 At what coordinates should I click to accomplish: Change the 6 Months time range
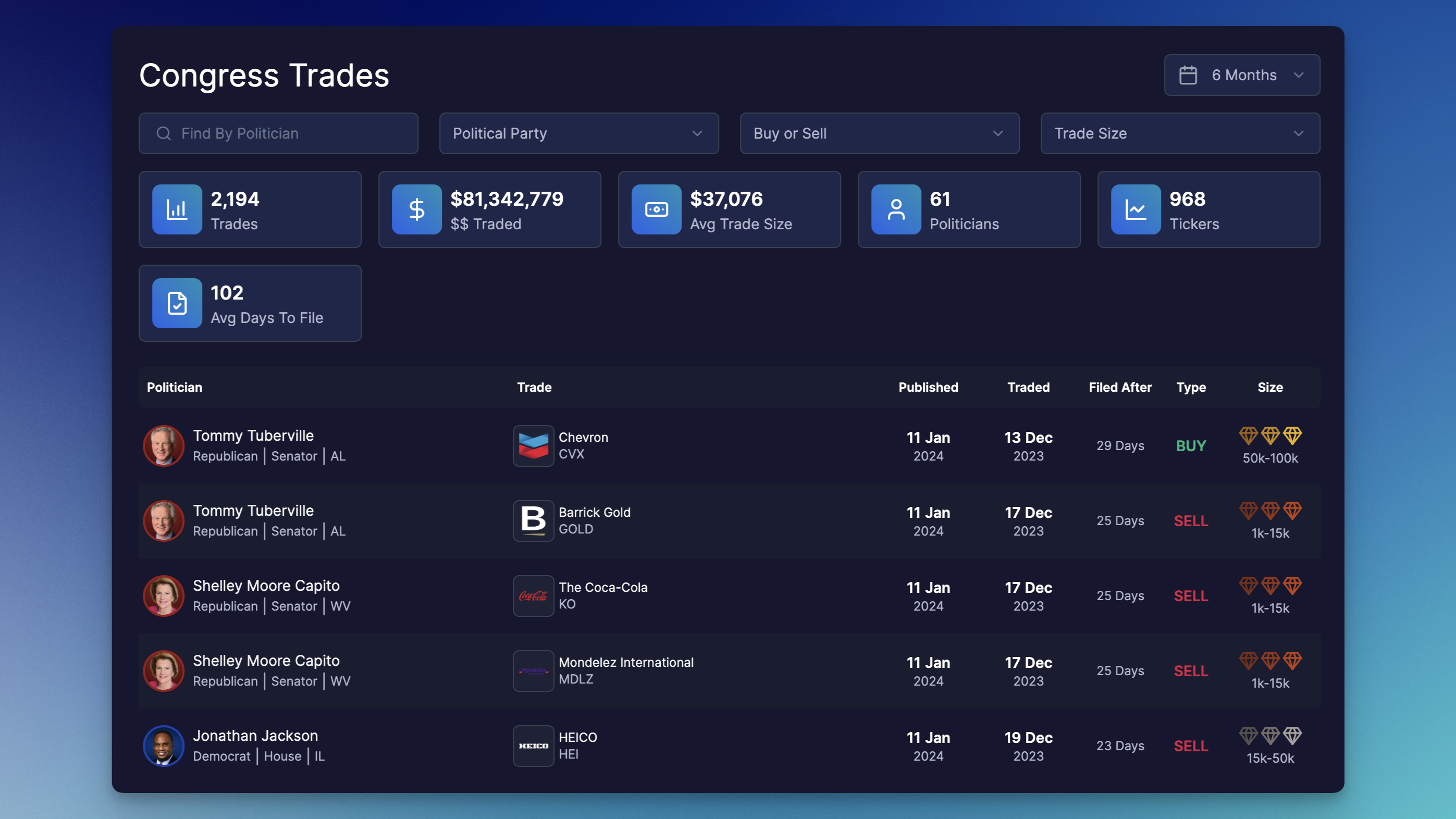[1242, 75]
